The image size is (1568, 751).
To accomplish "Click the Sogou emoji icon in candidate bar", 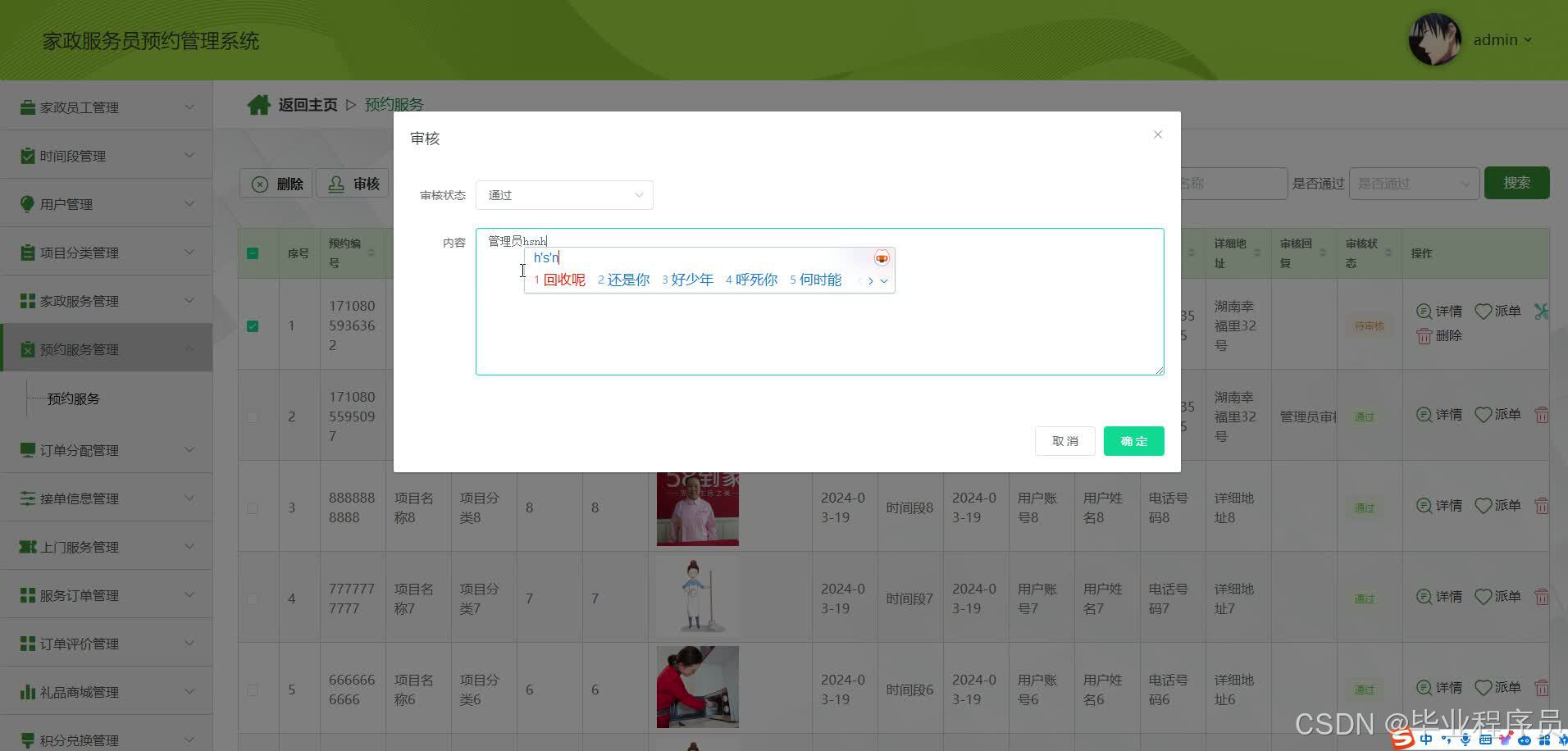I will pyautogui.click(x=882, y=258).
